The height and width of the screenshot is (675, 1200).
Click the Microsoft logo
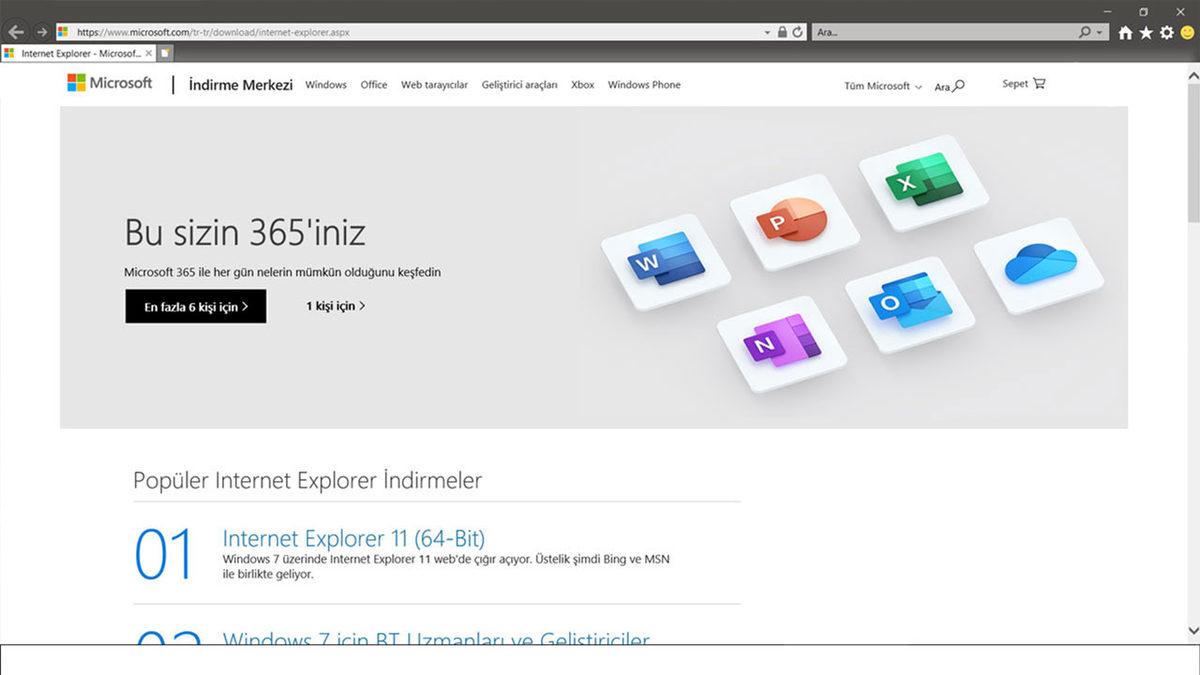tap(110, 83)
